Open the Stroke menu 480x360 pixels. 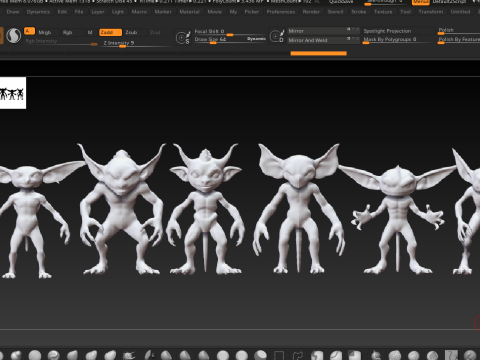tap(359, 12)
